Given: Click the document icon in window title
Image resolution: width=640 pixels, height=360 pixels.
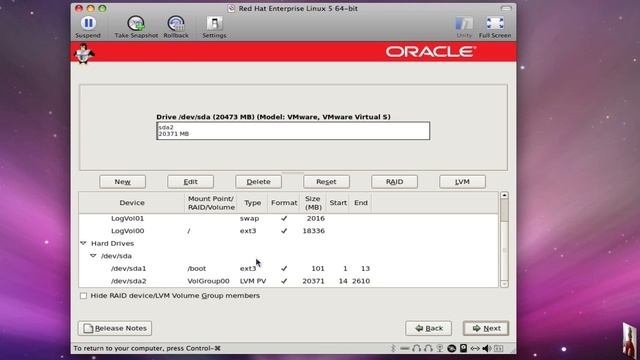Looking at the screenshot, I should coord(231,8).
